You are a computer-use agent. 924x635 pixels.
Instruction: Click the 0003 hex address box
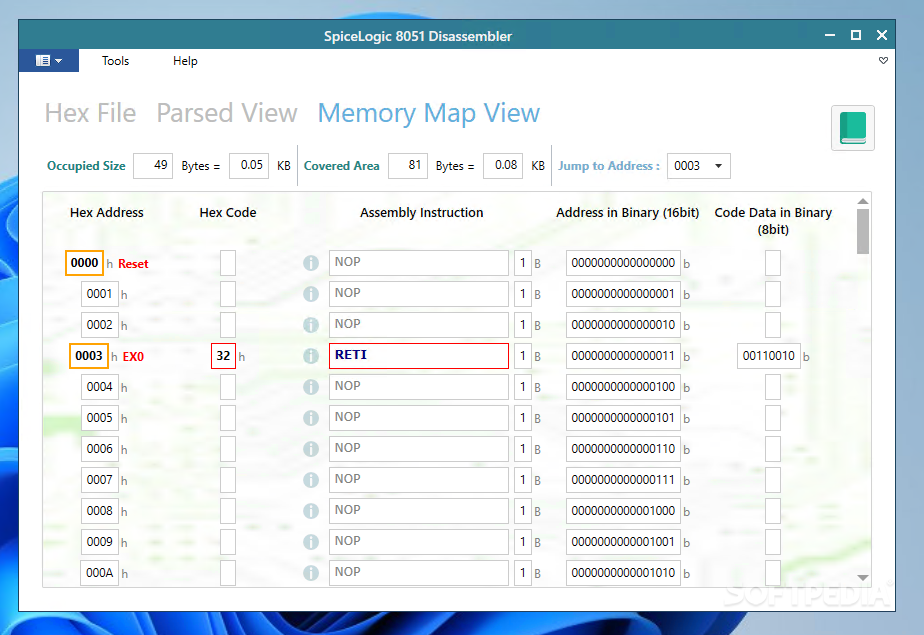[x=89, y=356]
